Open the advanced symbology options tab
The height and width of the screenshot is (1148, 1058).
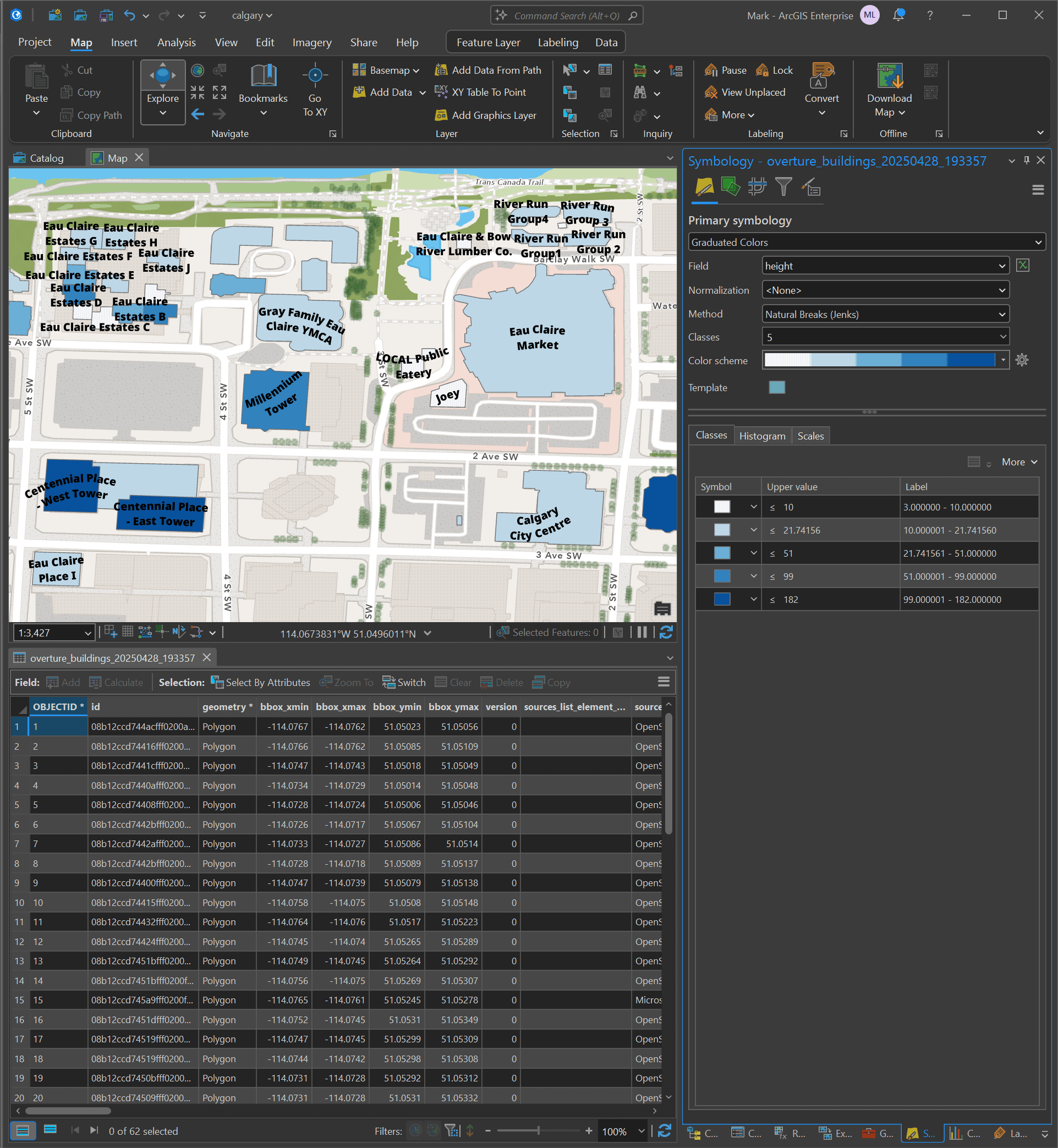[810, 186]
